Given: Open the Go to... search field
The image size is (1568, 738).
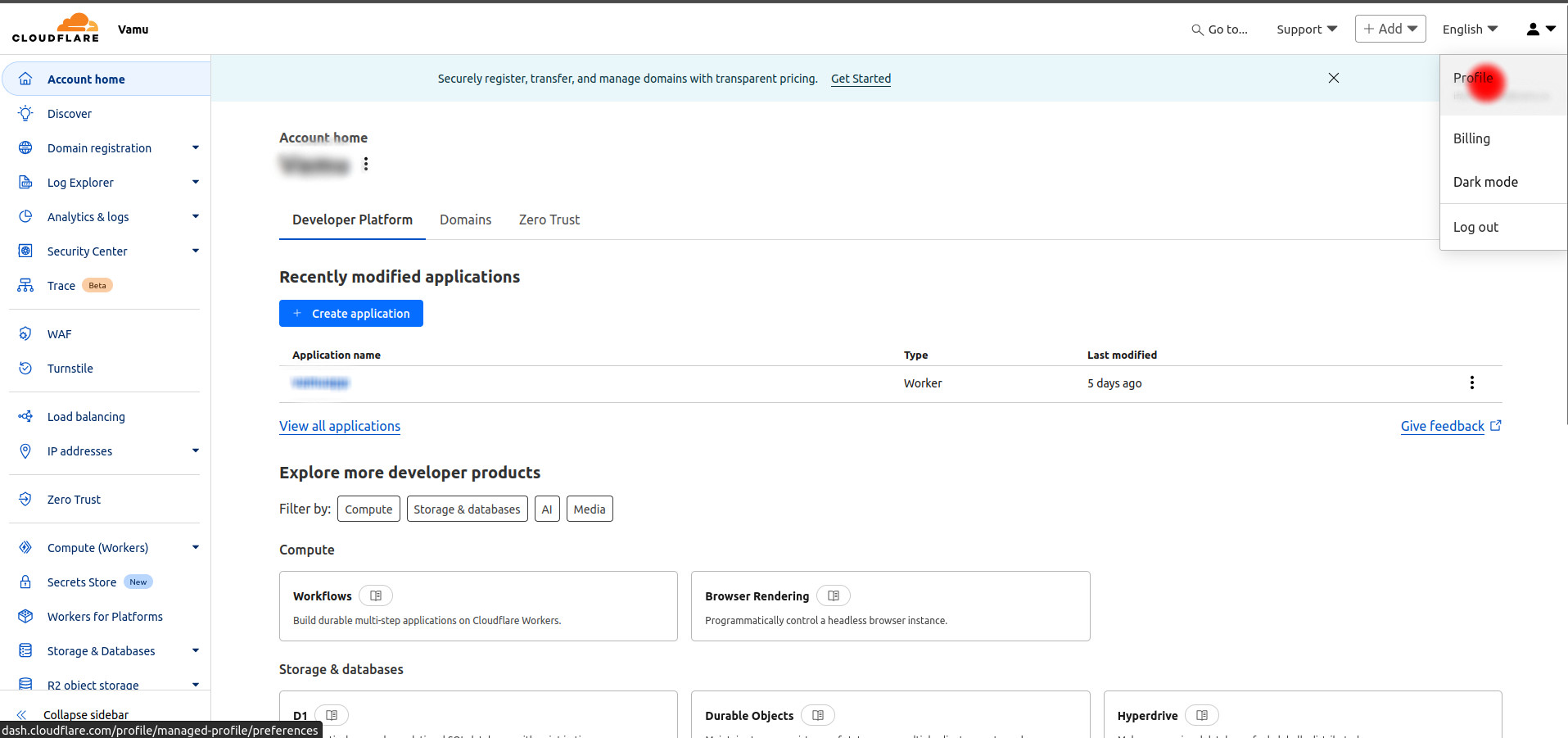Looking at the screenshot, I should pos(1219,29).
